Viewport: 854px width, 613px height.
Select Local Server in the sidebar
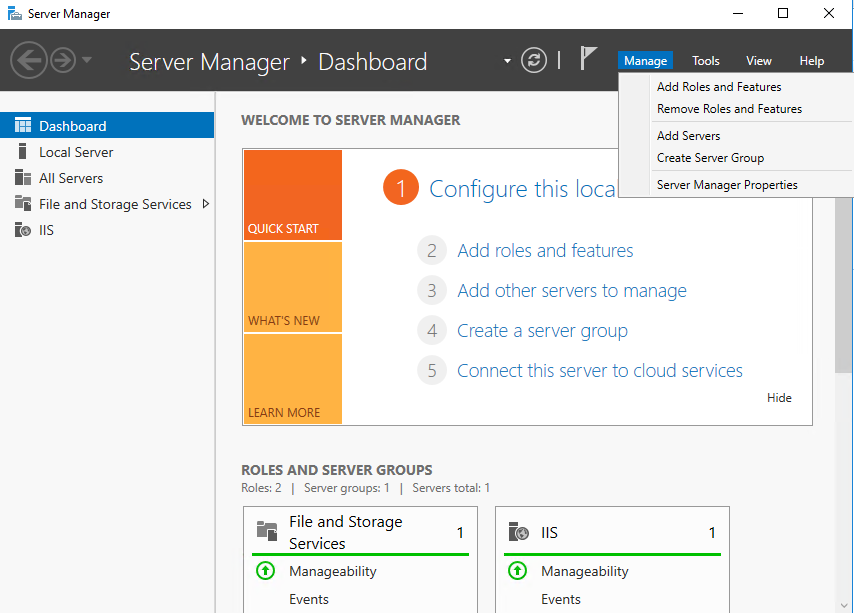76,152
